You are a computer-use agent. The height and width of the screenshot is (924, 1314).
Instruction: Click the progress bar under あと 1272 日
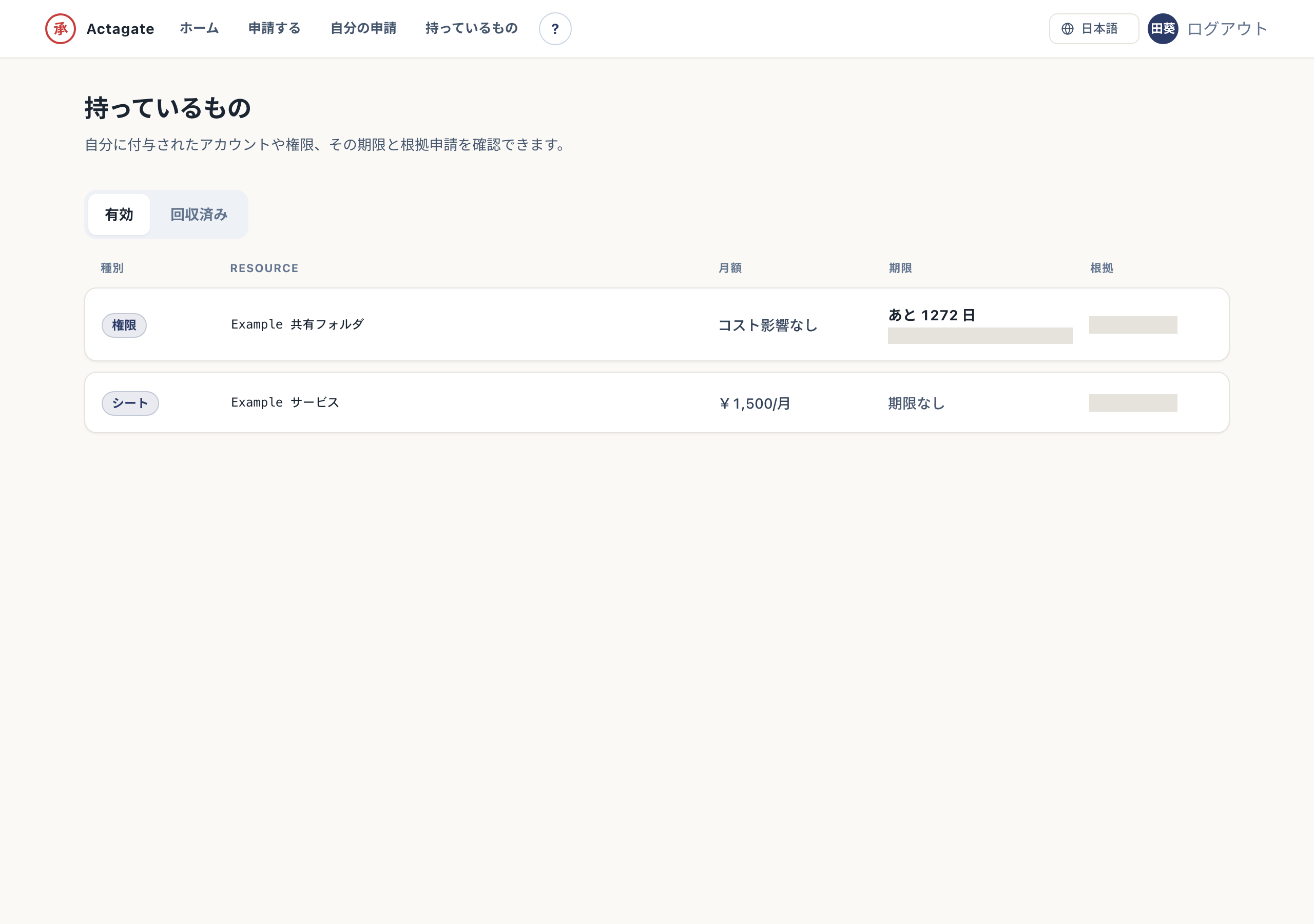click(980, 336)
